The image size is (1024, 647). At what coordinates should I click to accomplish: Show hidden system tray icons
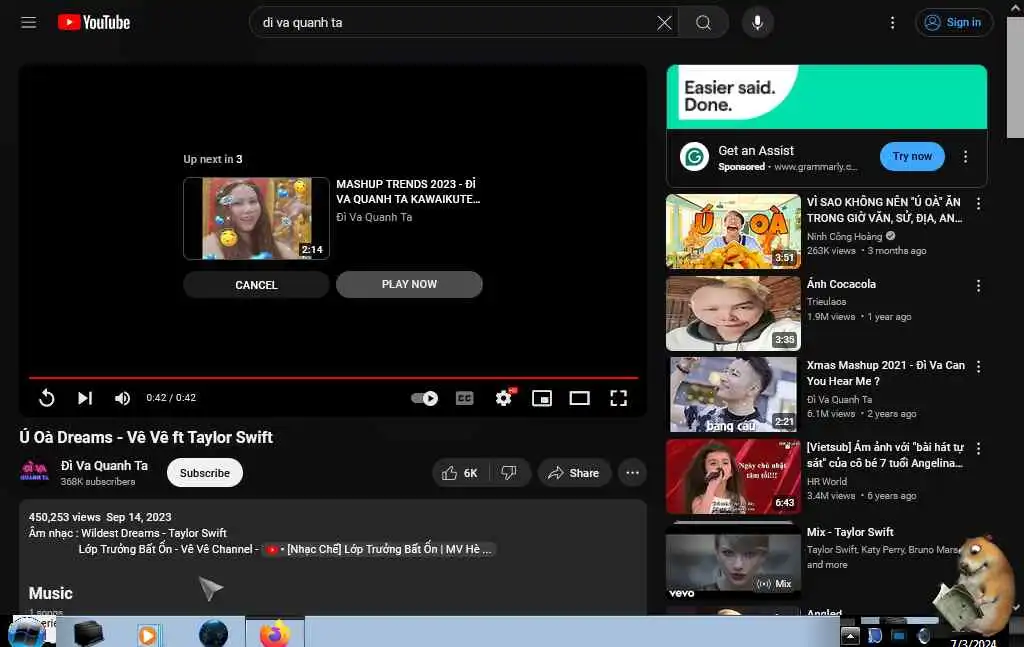(850, 635)
